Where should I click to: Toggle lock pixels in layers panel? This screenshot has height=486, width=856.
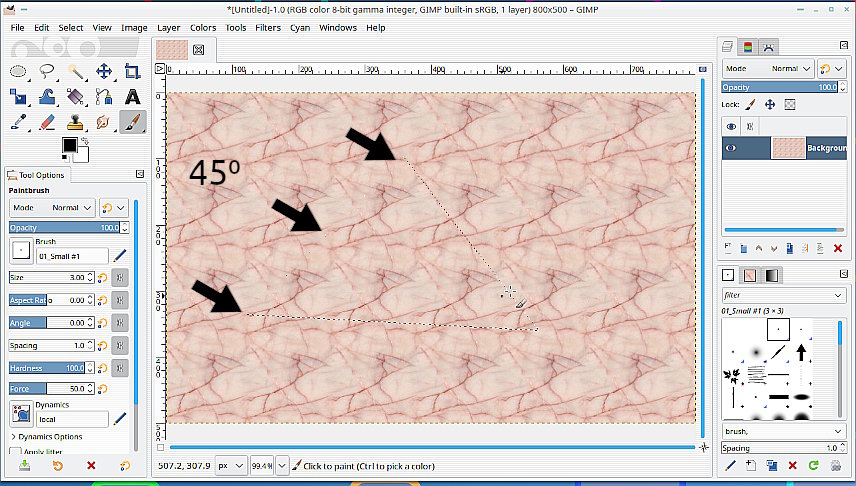pos(750,104)
